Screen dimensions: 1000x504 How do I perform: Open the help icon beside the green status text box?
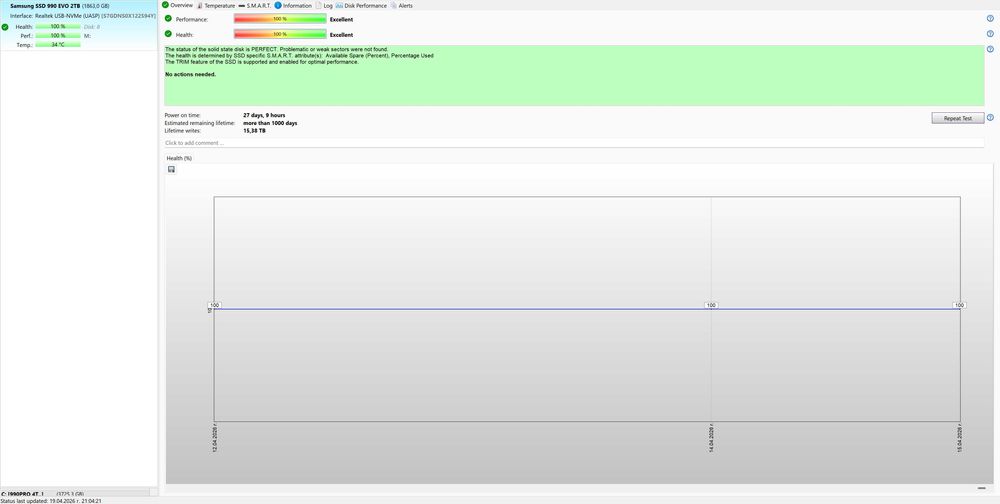990,49
